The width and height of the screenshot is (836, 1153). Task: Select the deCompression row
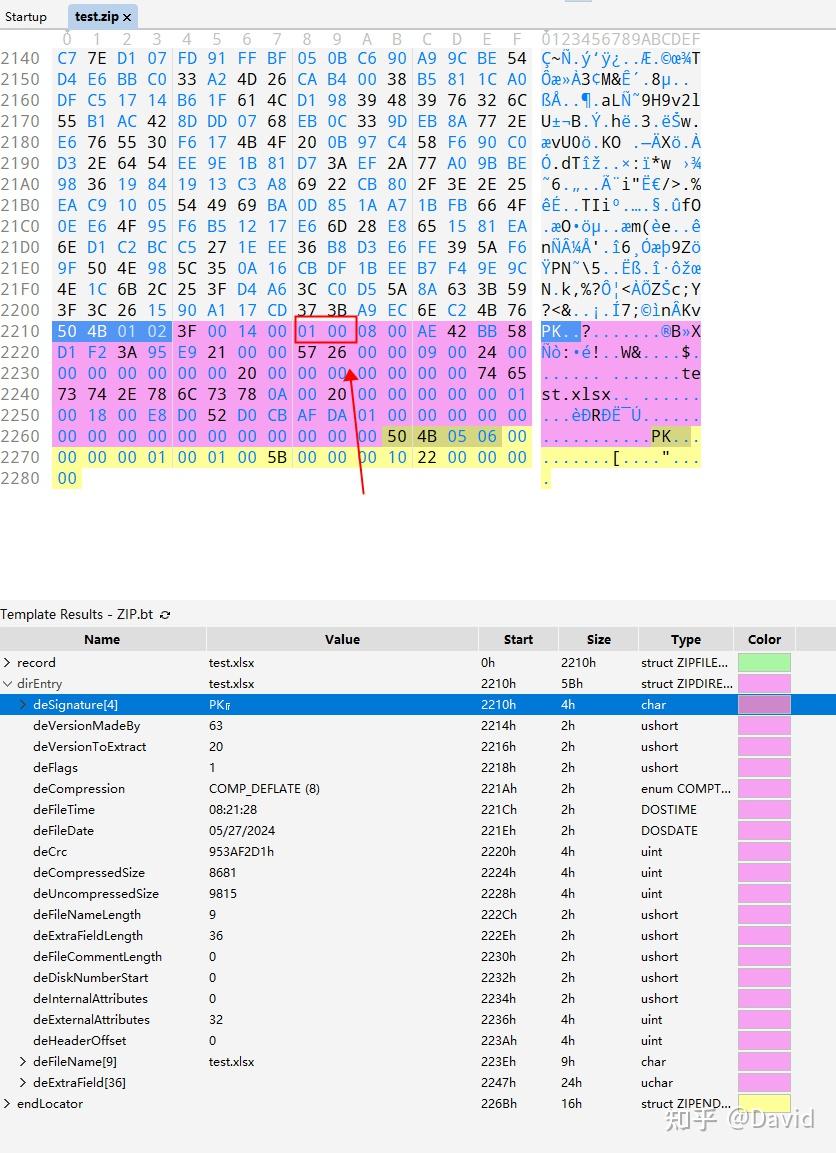[79, 789]
